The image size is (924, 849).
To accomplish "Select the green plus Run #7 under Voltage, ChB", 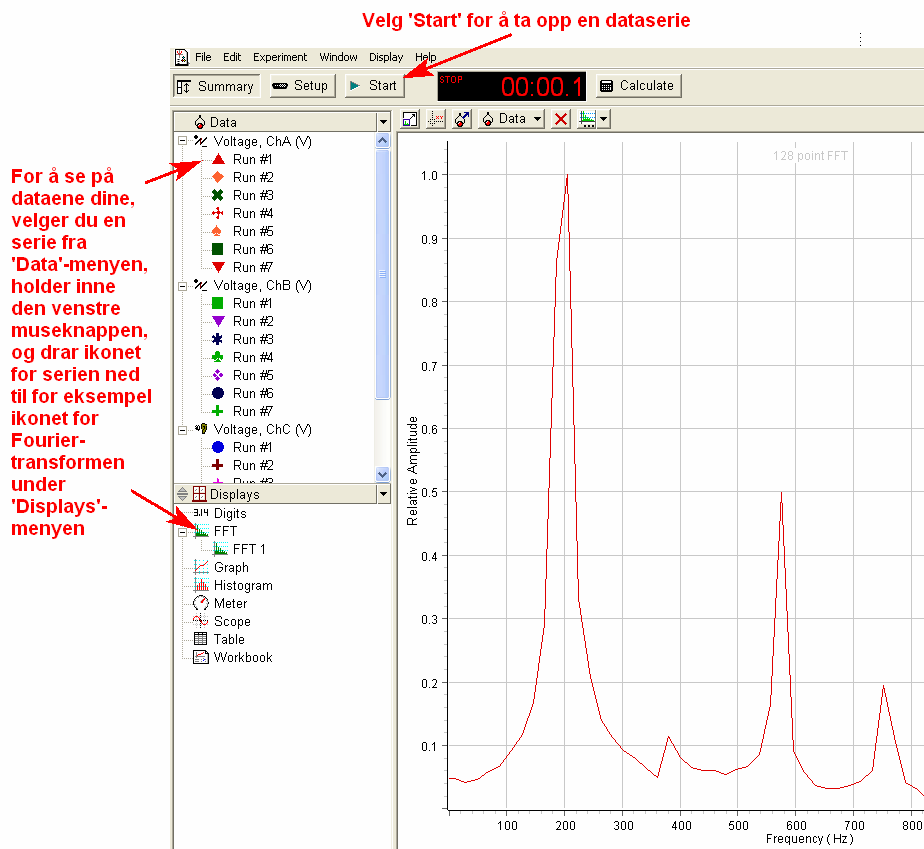I will [243, 411].
